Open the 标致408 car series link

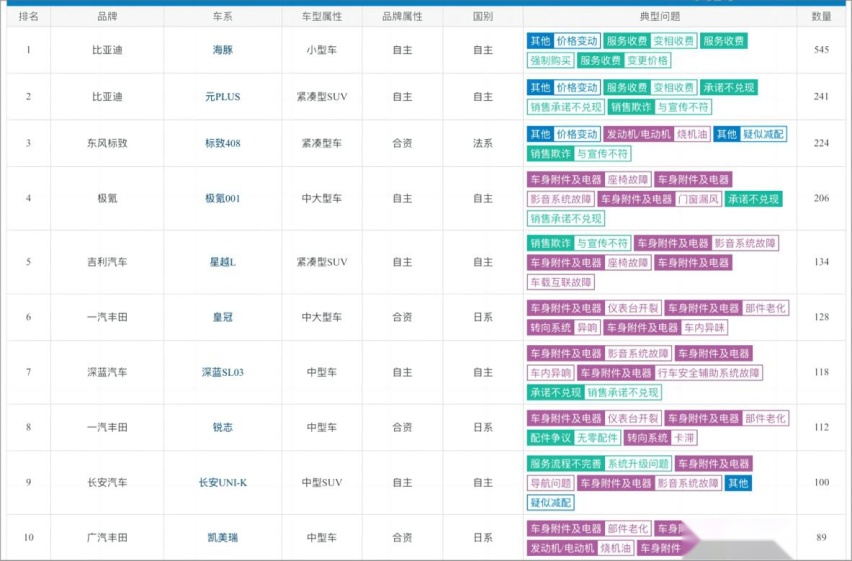pyautogui.click(x=223, y=144)
